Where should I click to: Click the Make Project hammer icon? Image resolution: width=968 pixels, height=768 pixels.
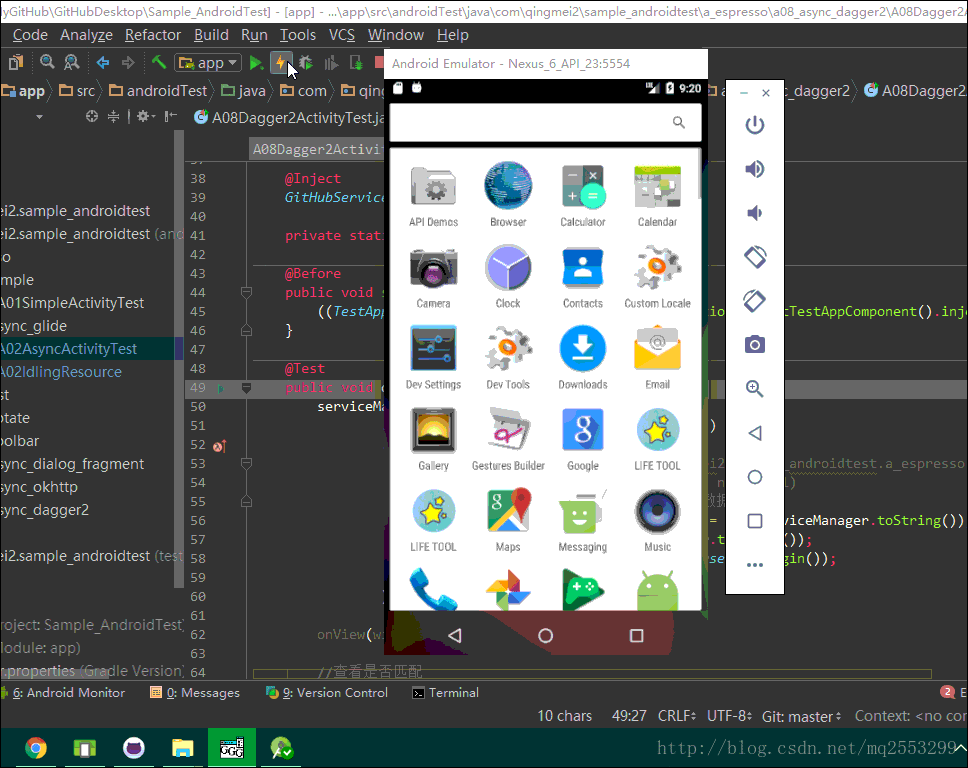(x=159, y=62)
